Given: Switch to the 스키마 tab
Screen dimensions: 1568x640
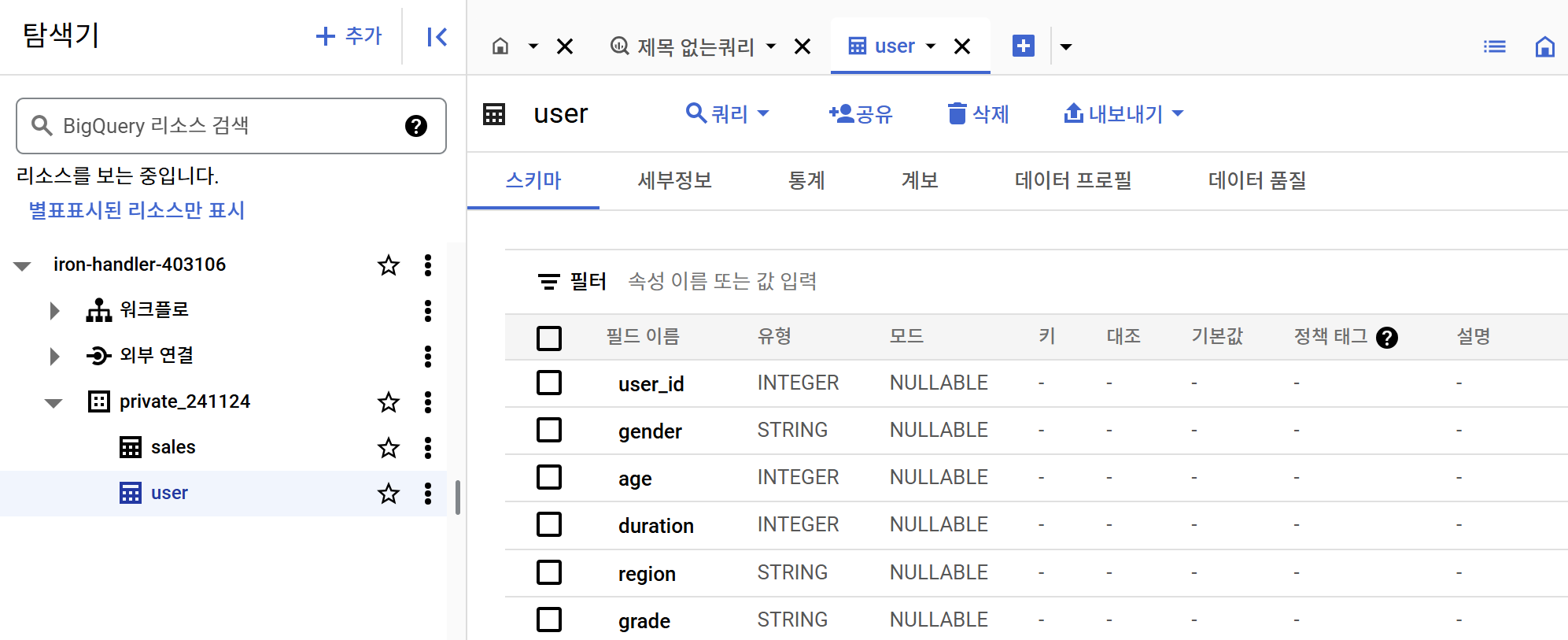Looking at the screenshot, I should click(x=533, y=181).
